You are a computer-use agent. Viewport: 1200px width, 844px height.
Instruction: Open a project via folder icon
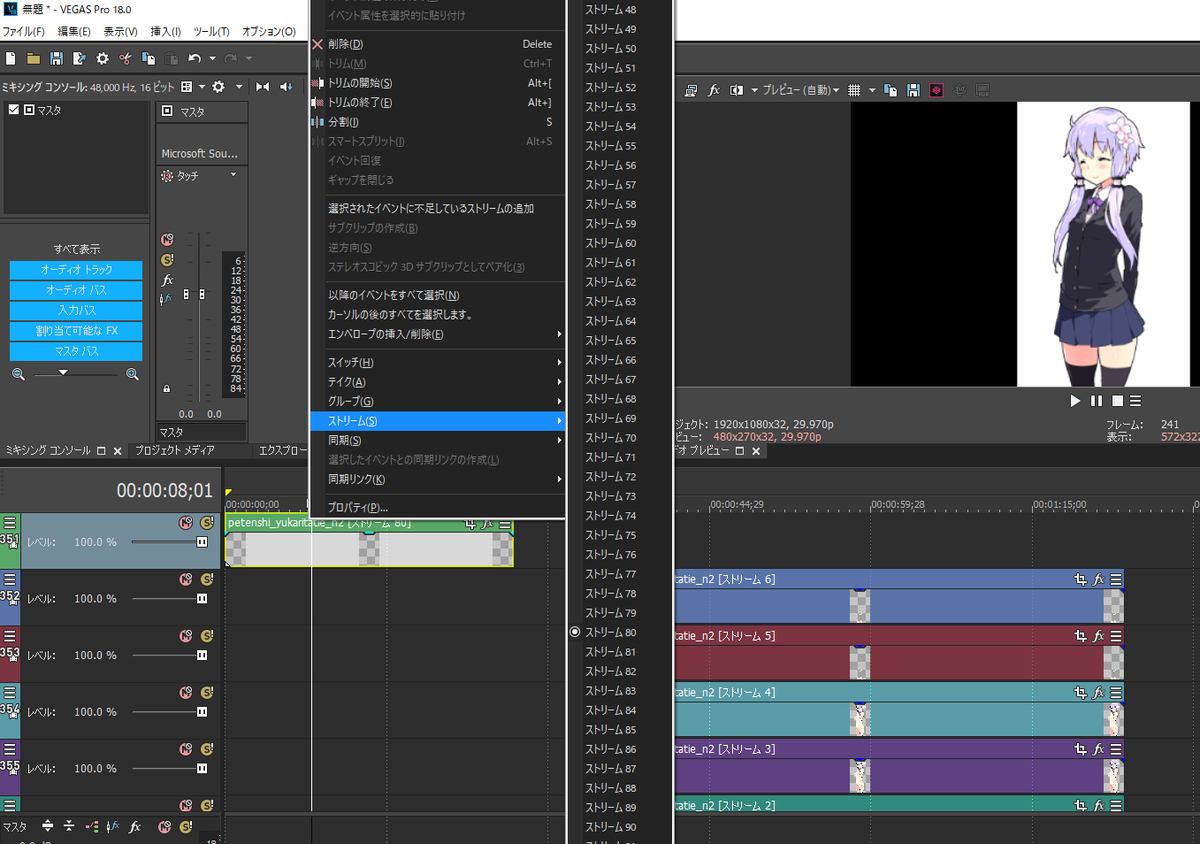click(x=33, y=59)
